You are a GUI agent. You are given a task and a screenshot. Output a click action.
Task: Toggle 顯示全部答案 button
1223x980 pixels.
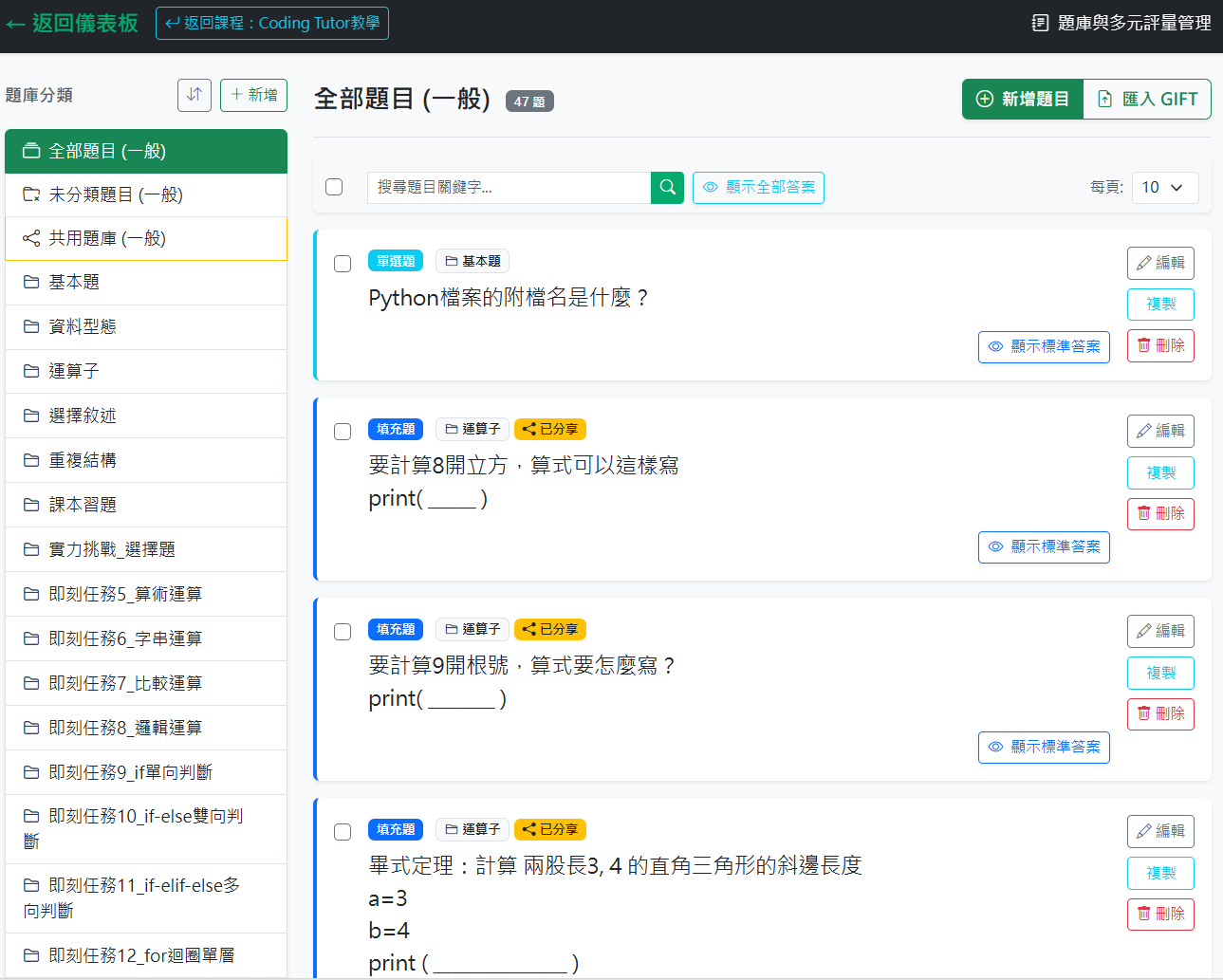pos(758,188)
